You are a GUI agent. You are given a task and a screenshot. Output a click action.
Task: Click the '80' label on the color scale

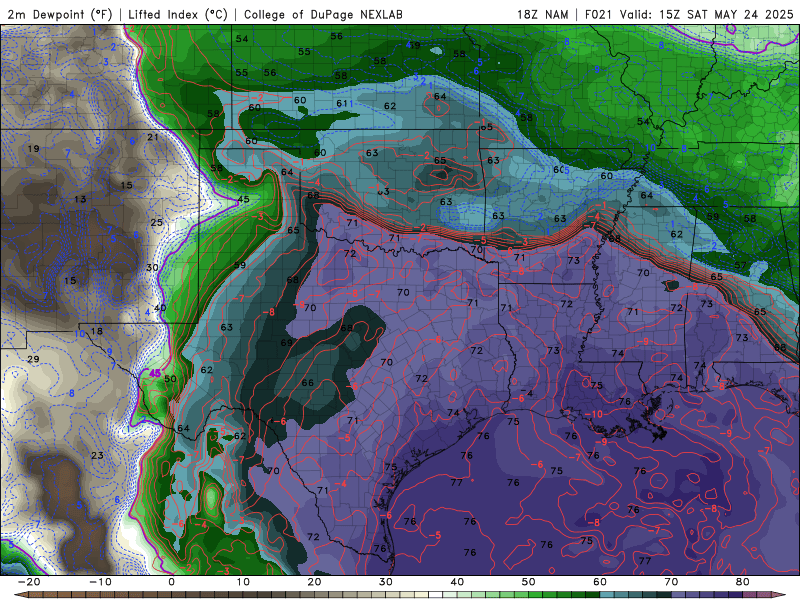coord(743,582)
